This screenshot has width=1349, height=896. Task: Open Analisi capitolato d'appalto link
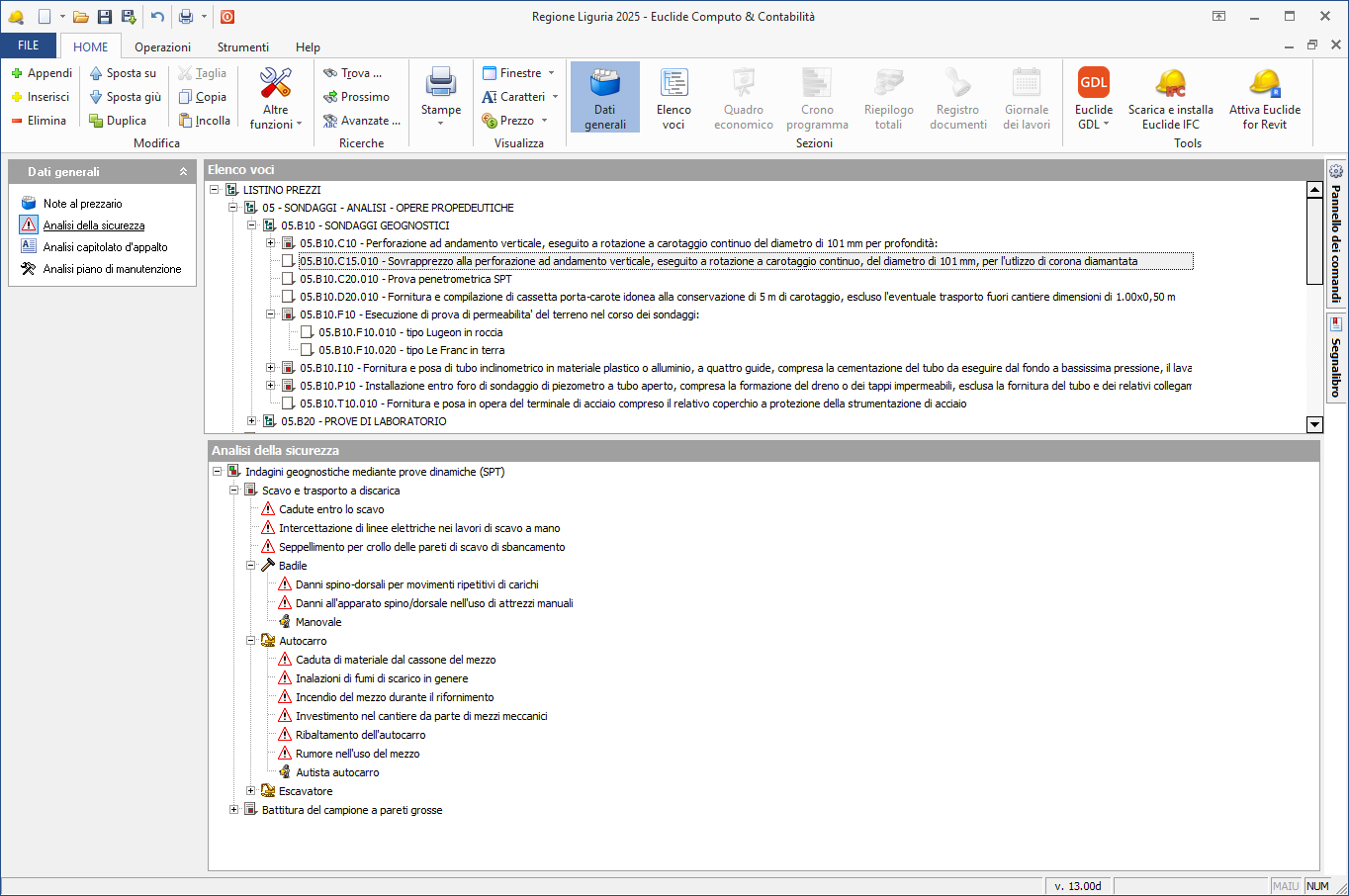[105, 247]
